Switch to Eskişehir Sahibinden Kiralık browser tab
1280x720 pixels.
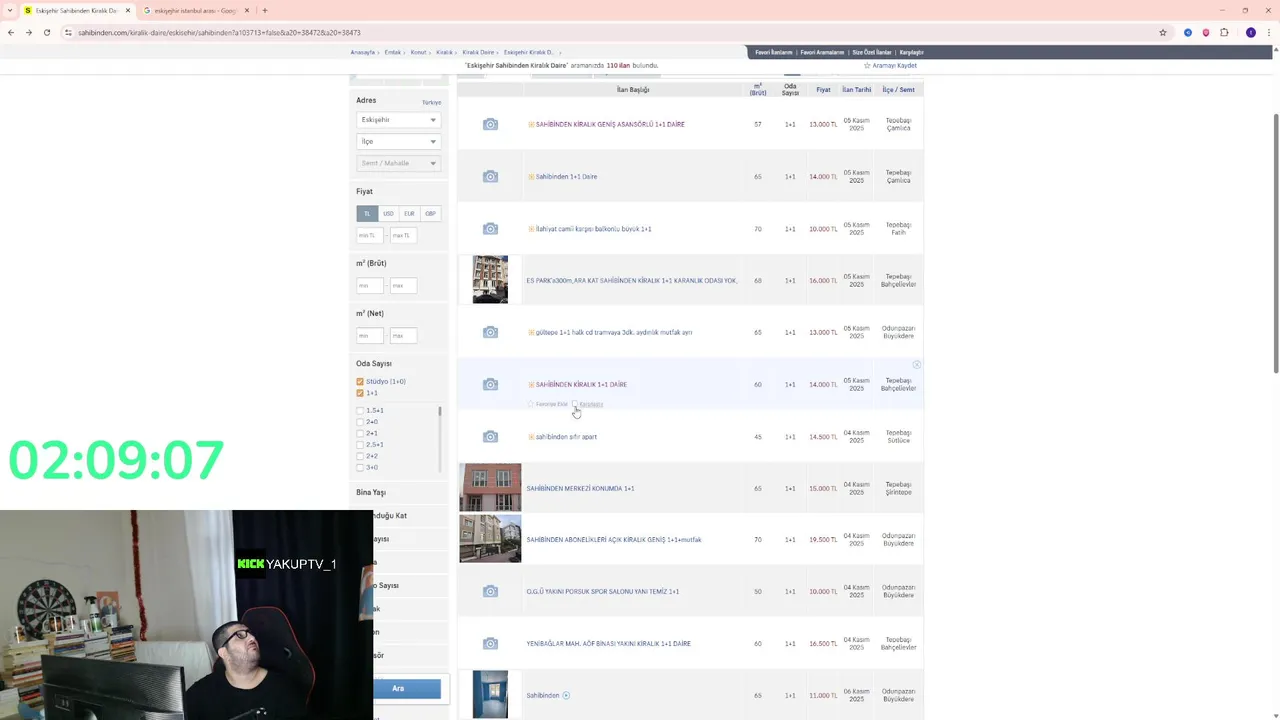(76, 10)
